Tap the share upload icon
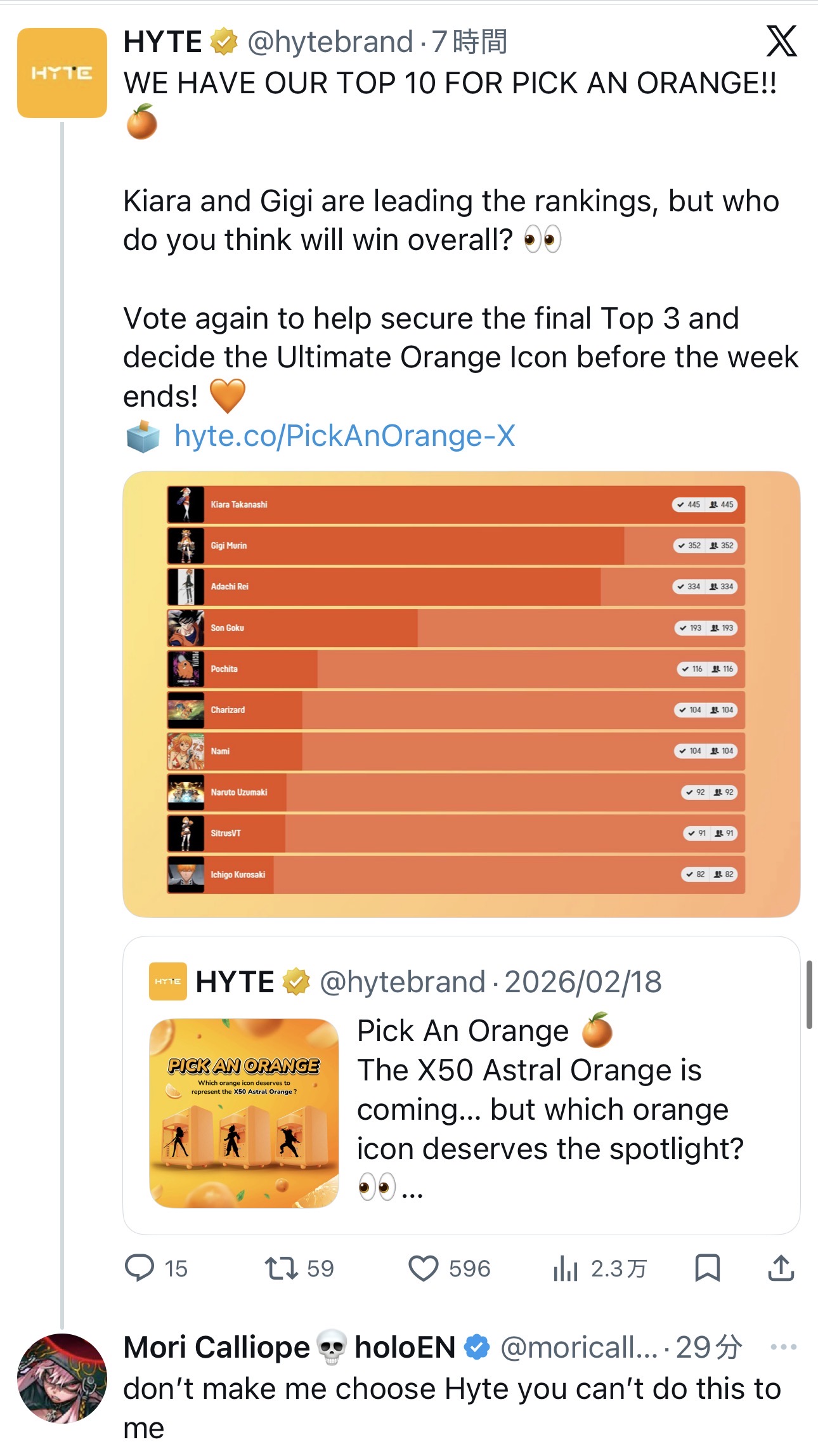The image size is (818, 1456). tap(781, 1268)
